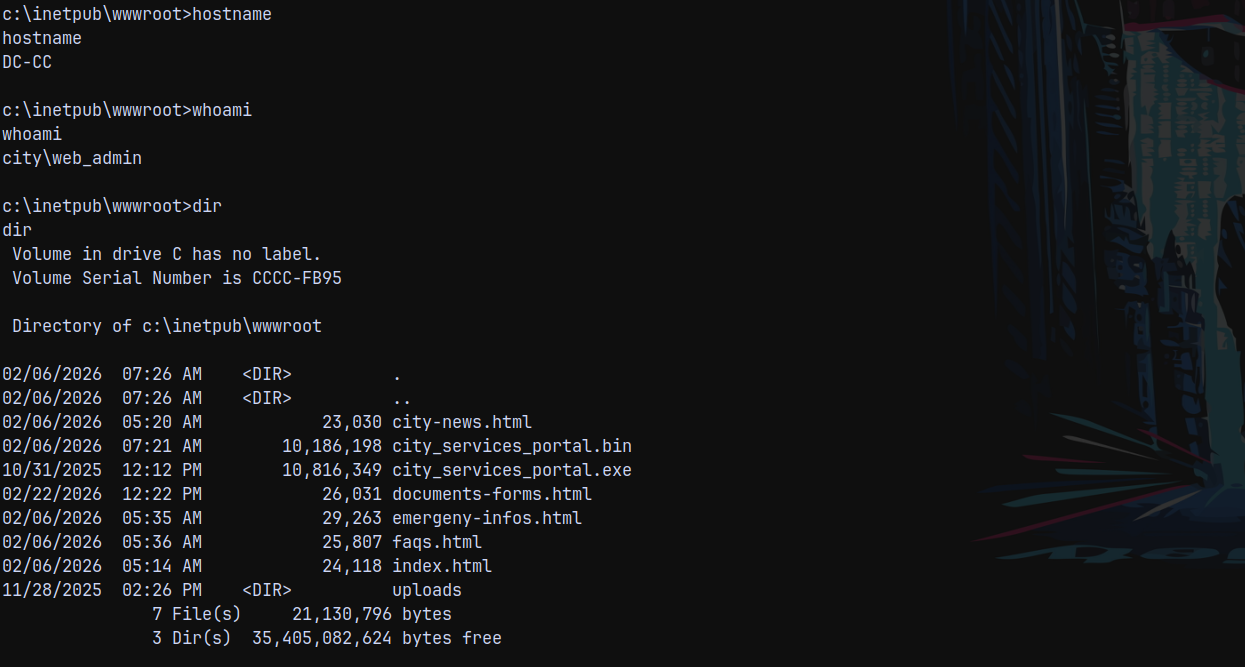Click the file size 10,186,198
1245x667 pixels.
click(332, 446)
